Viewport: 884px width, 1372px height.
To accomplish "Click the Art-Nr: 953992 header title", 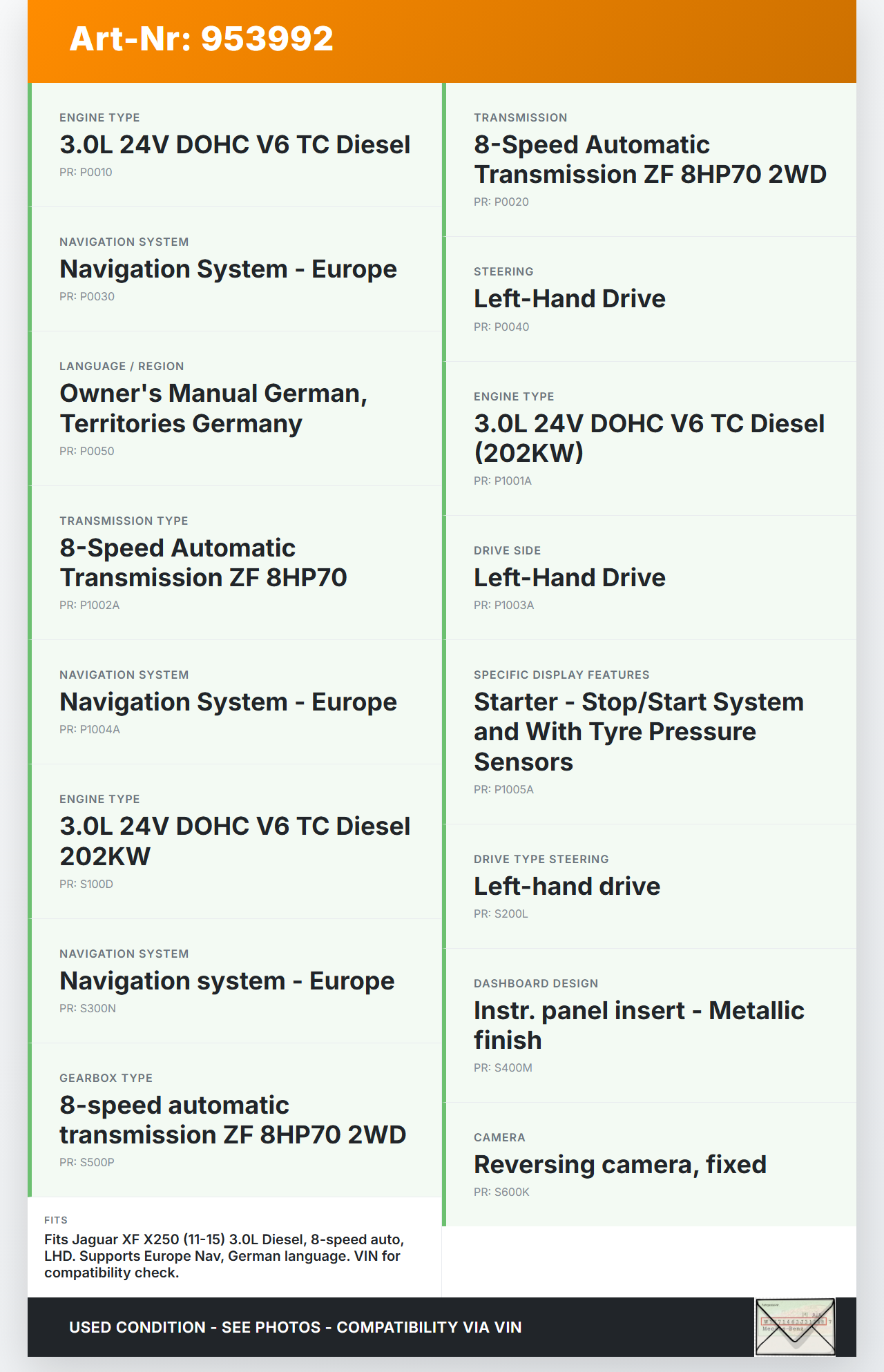I will point(201,39).
